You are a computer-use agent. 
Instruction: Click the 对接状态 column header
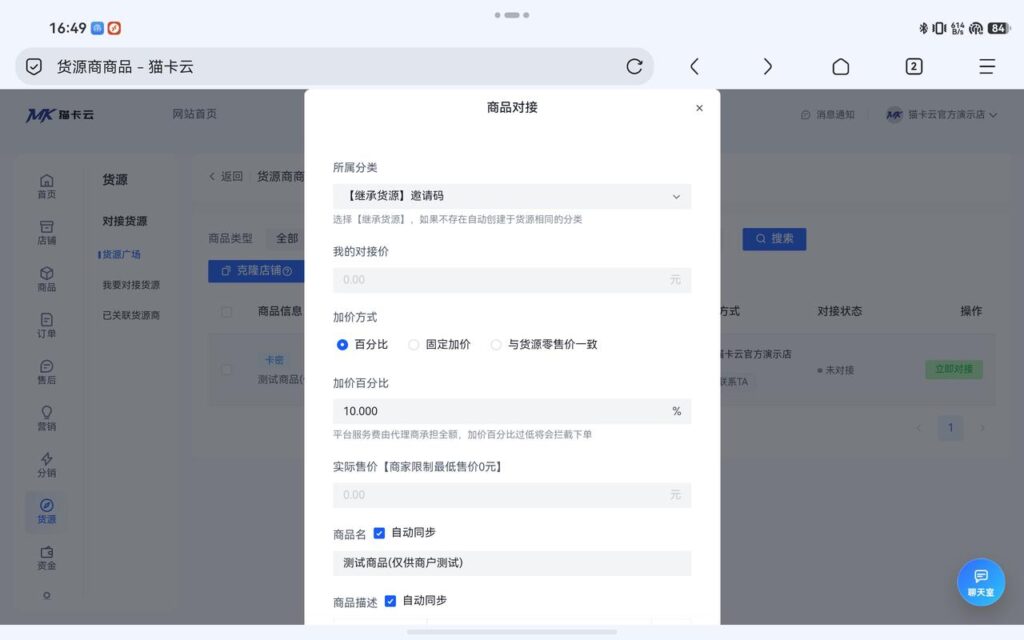[839, 311]
